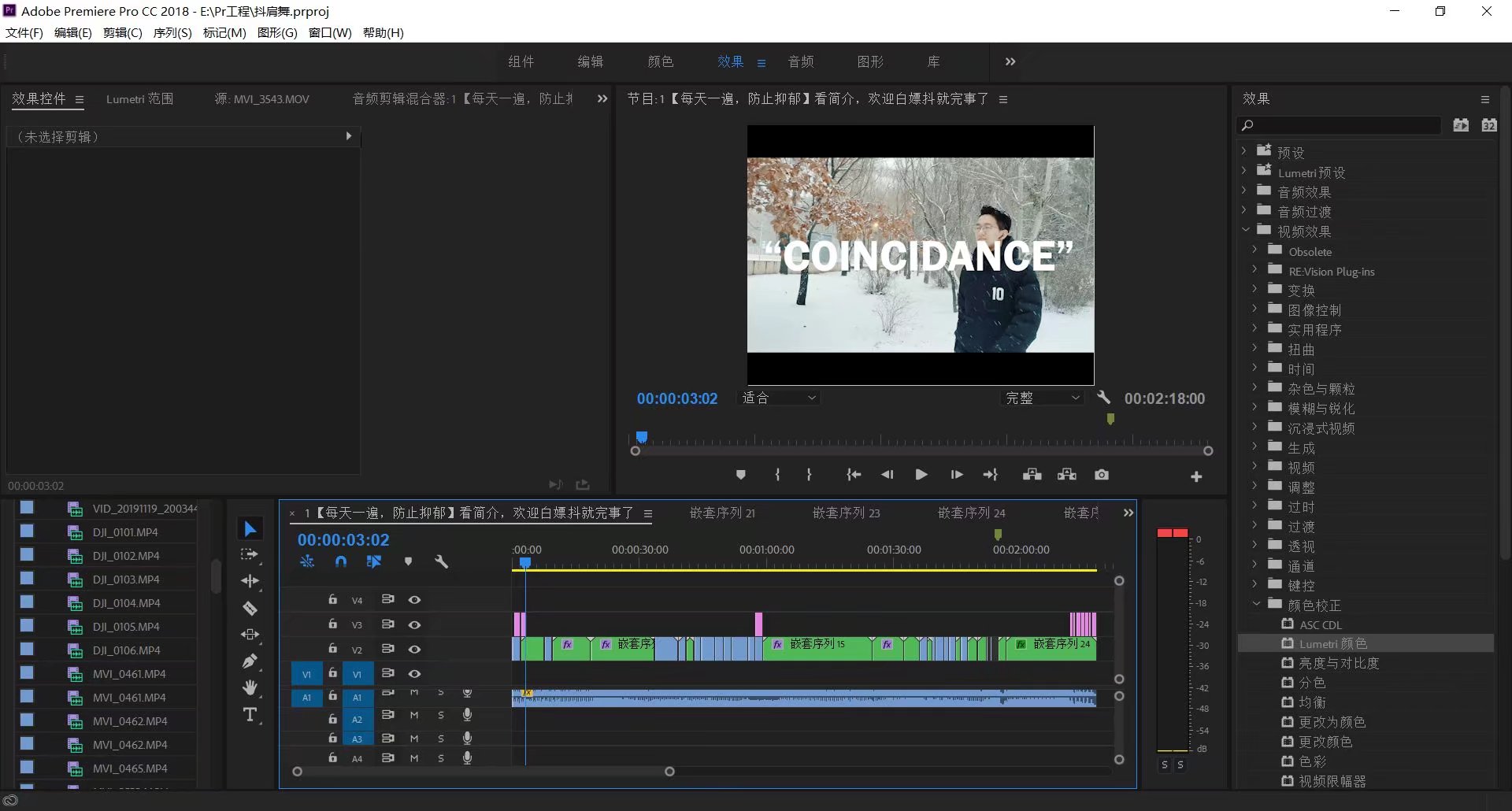Open the 窗口(W) menu
The height and width of the screenshot is (811, 1512).
[330, 32]
